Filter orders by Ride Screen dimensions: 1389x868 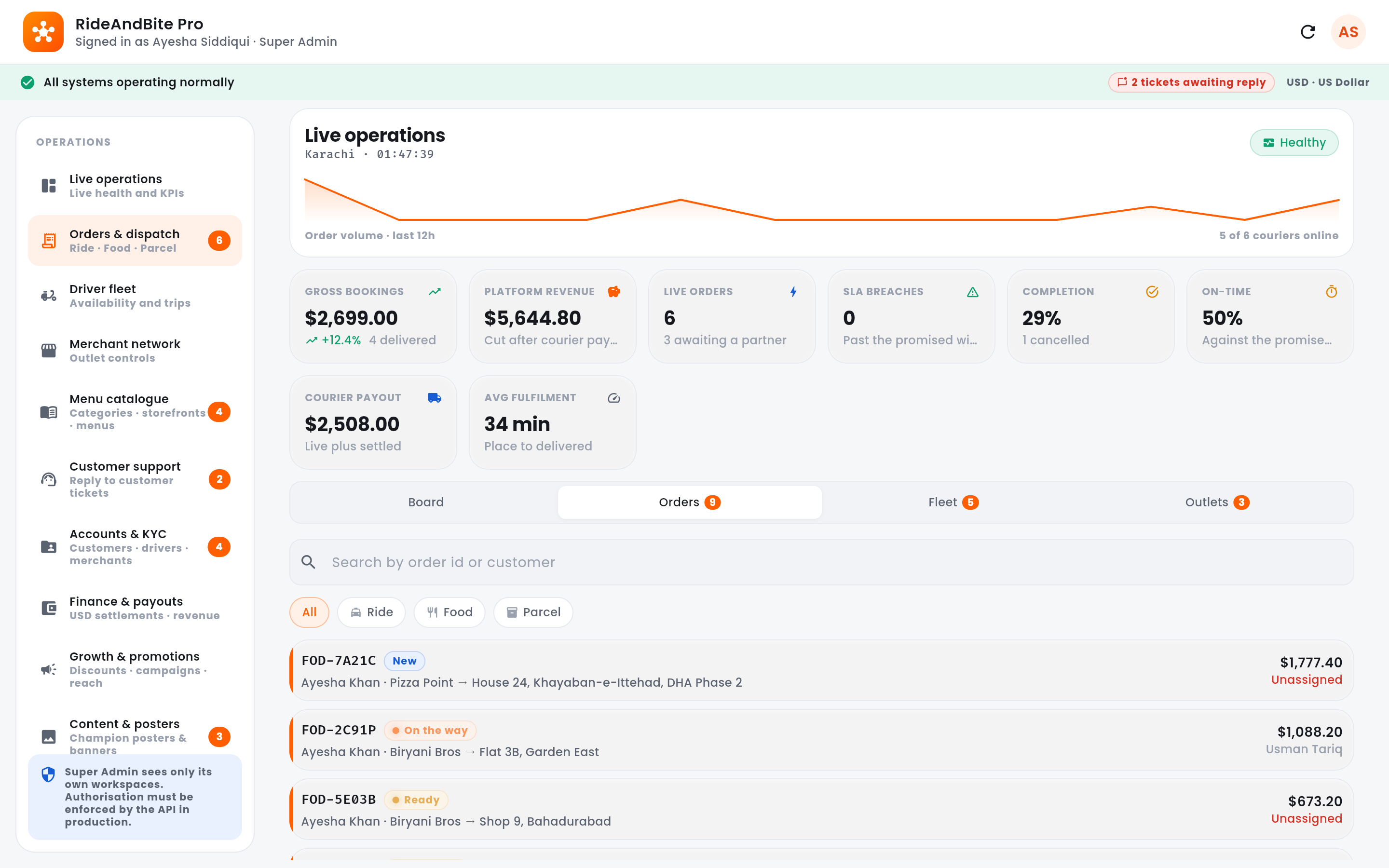tap(371, 612)
